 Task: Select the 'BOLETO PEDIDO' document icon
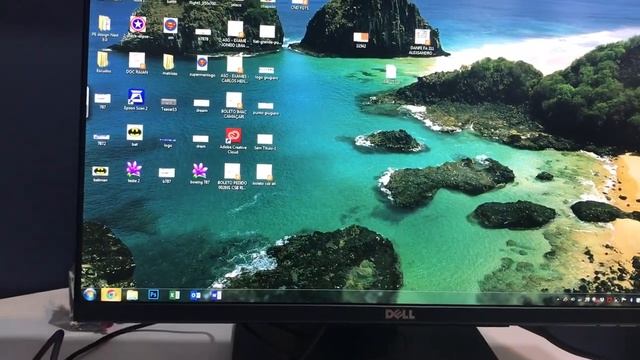pos(232,176)
